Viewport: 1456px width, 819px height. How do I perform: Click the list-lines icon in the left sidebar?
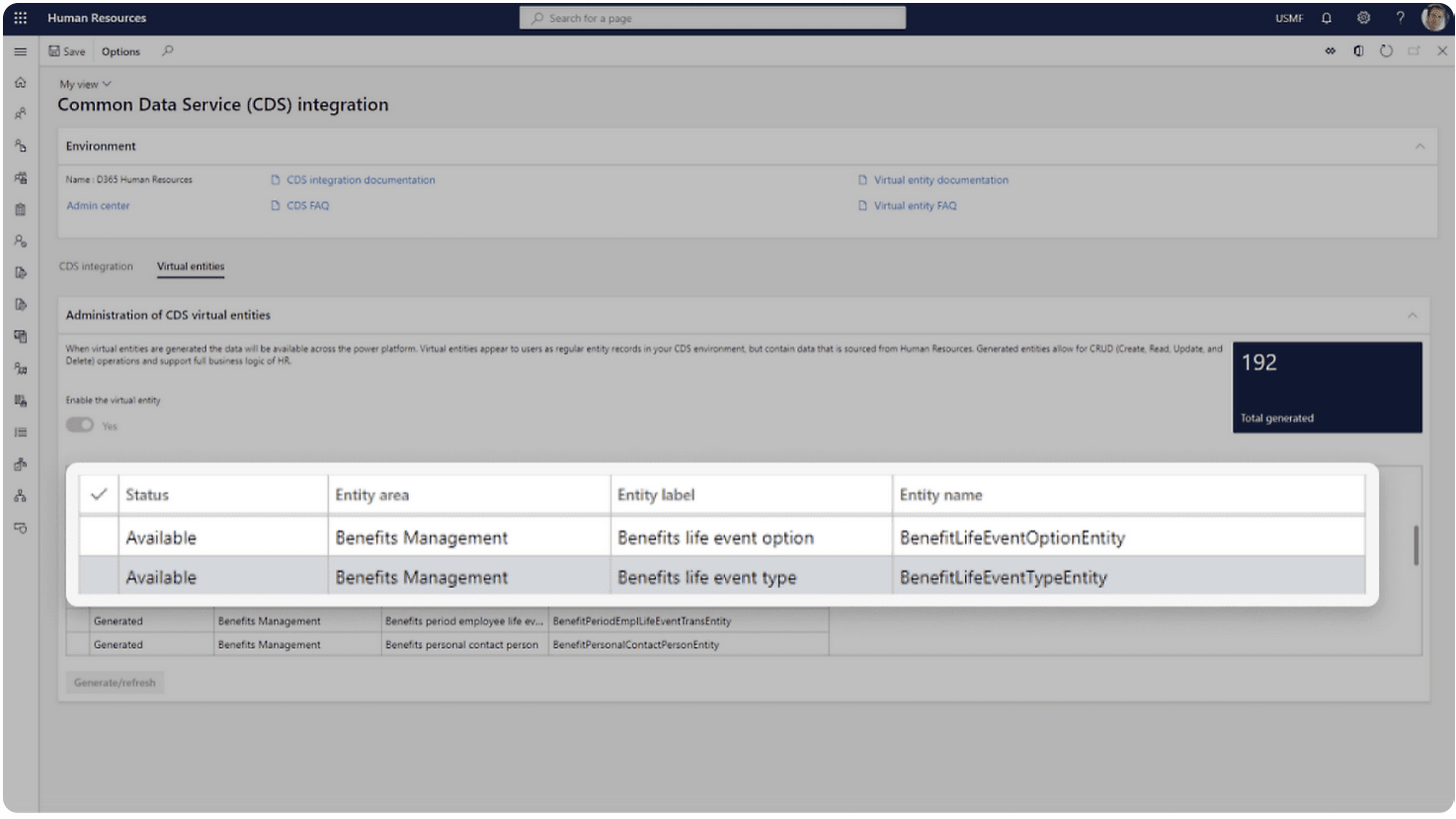[20, 433]
